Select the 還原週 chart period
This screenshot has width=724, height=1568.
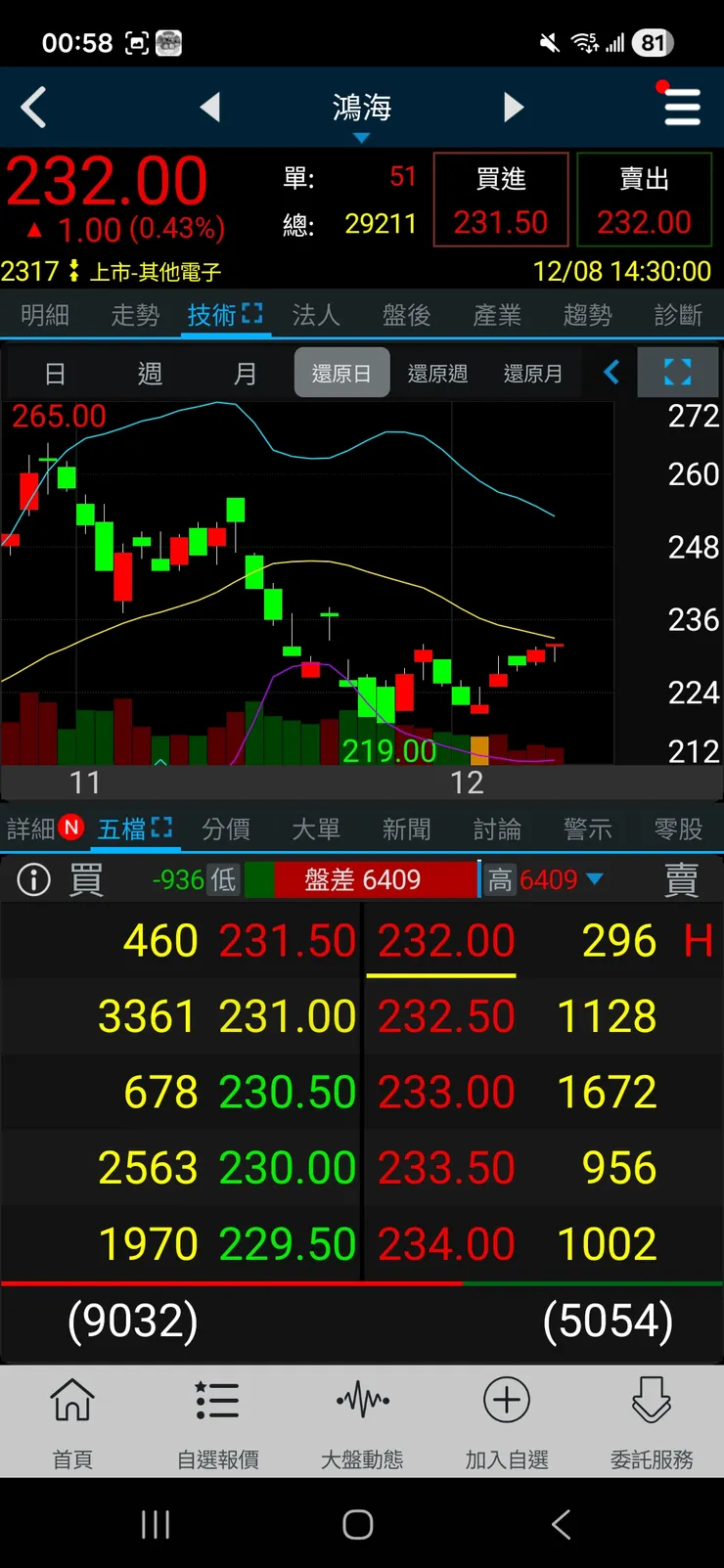[x=437, y=374]
